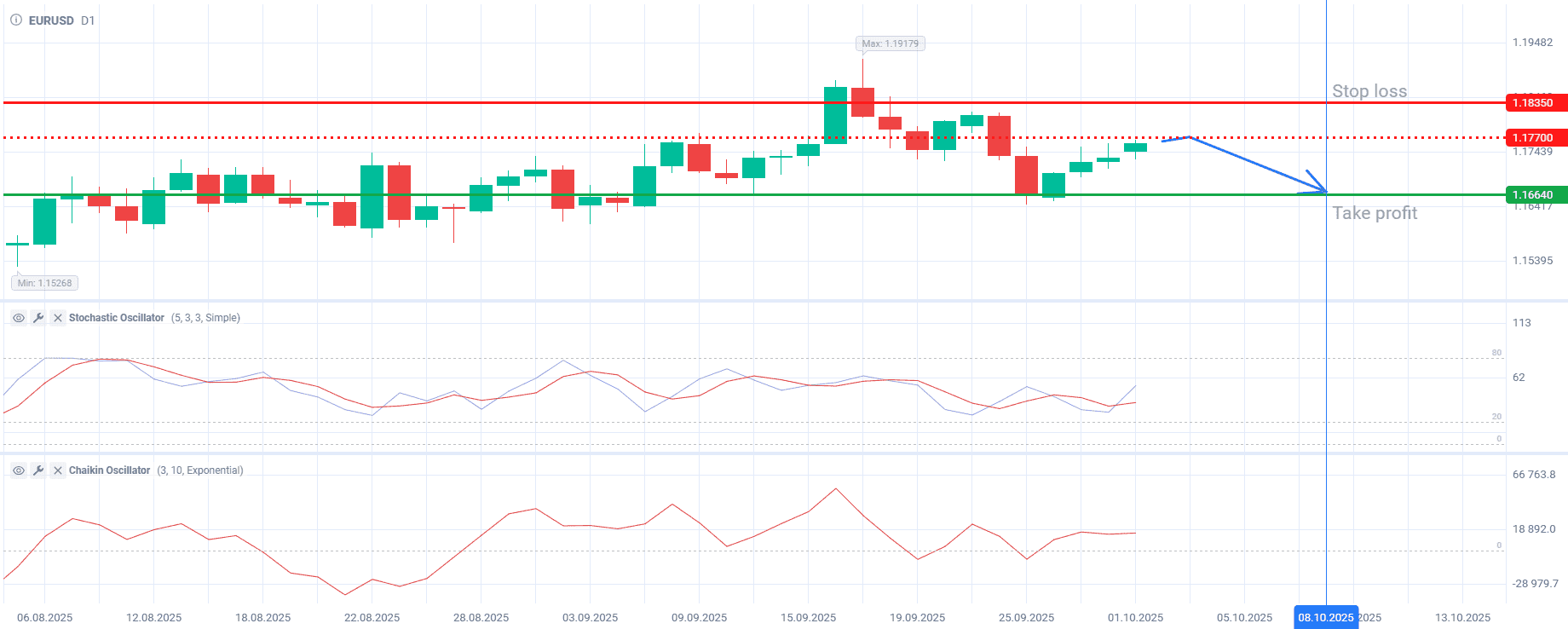Click the Take profit text label
Screen dimensions: 1568x629
pos(1375,213)
